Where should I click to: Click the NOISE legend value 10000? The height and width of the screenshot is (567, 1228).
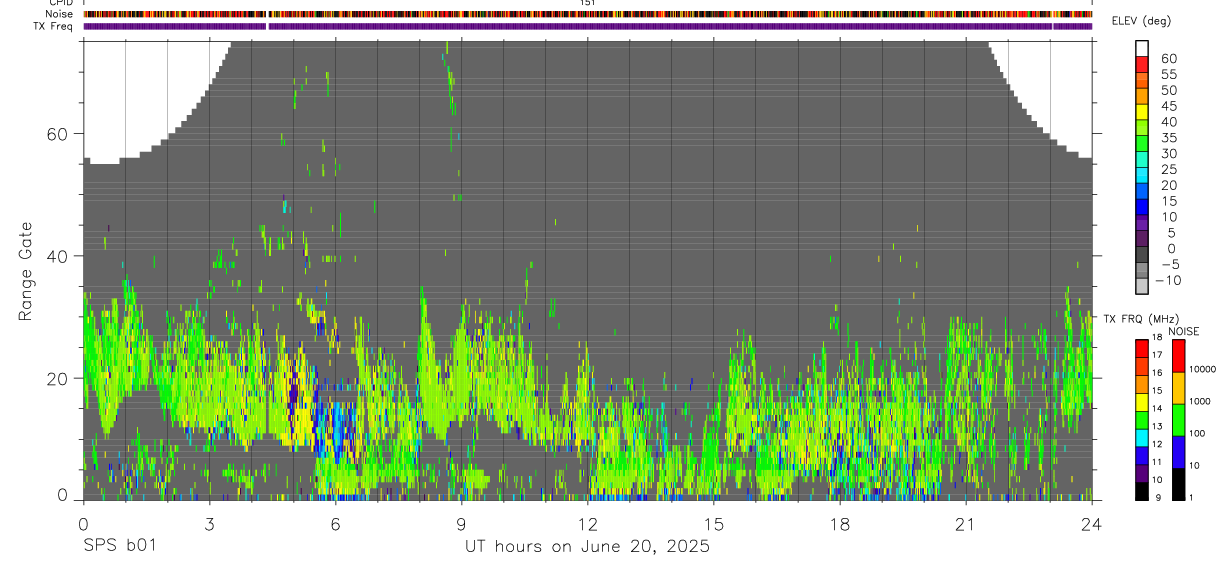pyautogui.click(x=1201, y=369)
